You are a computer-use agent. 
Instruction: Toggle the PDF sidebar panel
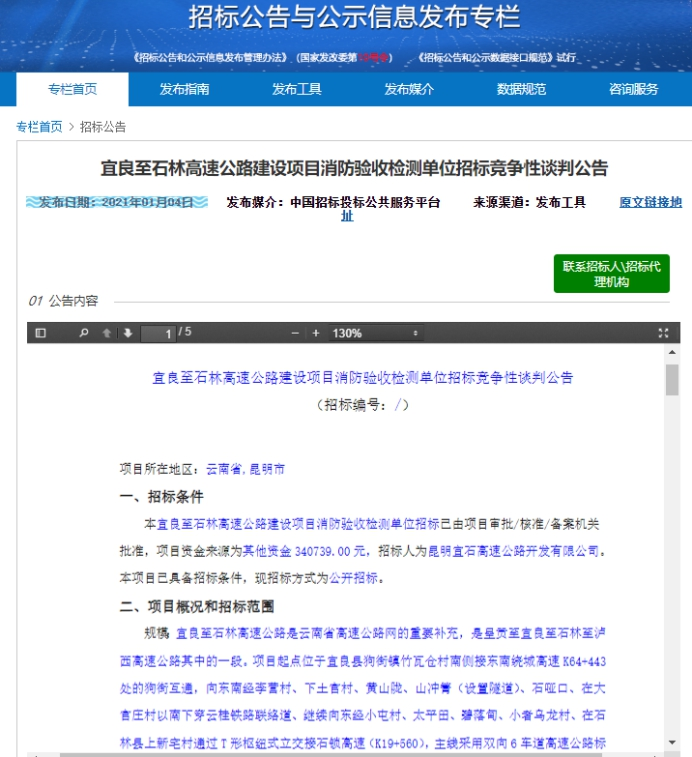[x=41, y=333]
